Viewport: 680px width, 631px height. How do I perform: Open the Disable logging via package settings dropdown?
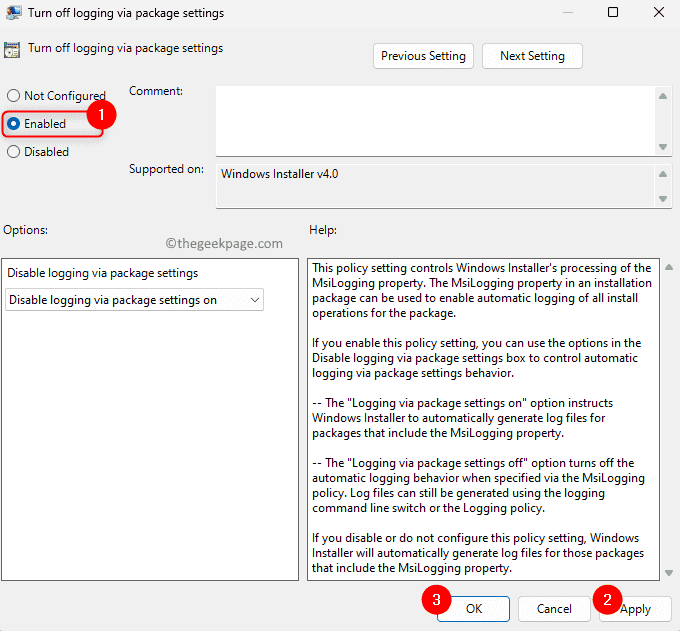[134, 300]
